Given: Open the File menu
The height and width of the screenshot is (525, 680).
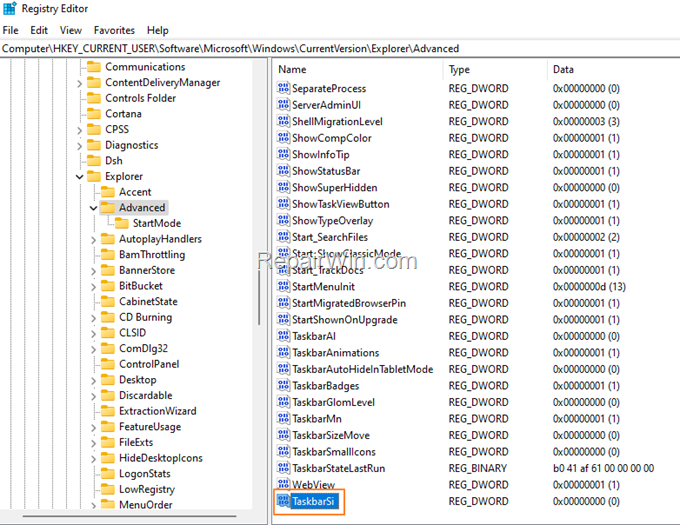Looking at the screenshot, I should (10, 30).
